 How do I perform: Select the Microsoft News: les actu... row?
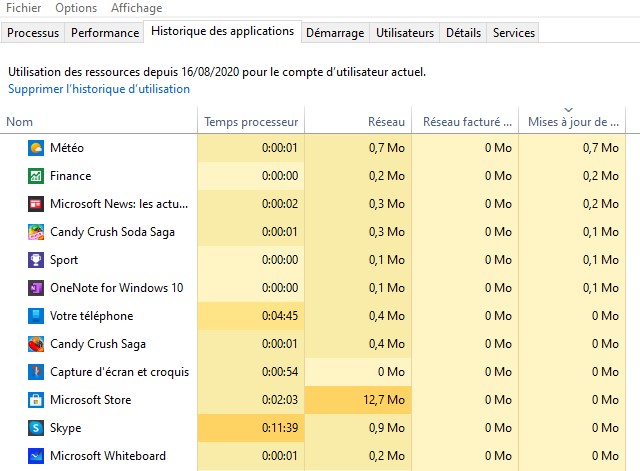tap(119, 204)
